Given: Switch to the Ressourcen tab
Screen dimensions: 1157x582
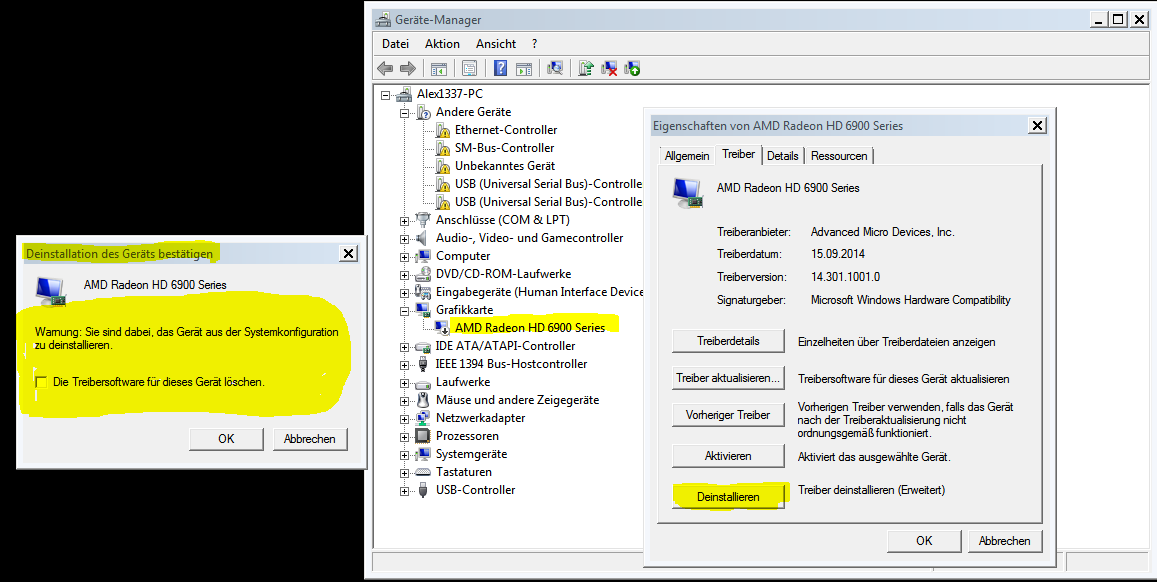Looking at the screenshot, I should click(x=839, y=156).
